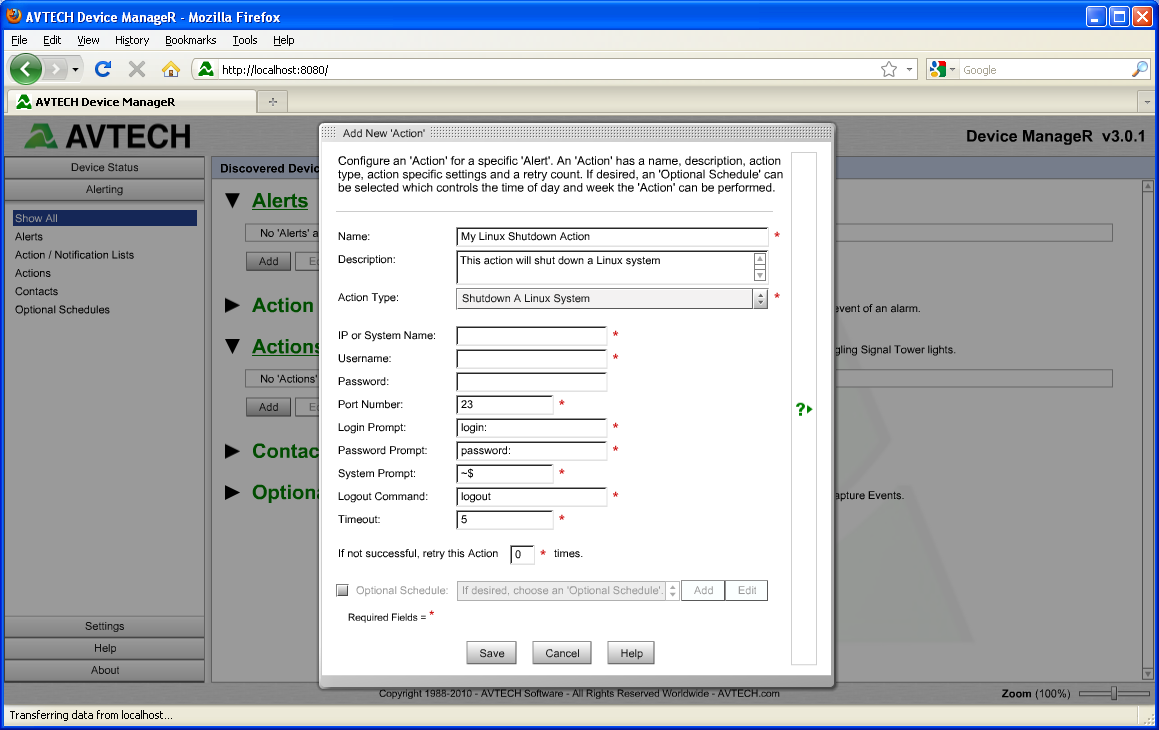Click the Add button beside Optional Schedule
This screenshot has width=1159, height=730.
click(703, 590)
